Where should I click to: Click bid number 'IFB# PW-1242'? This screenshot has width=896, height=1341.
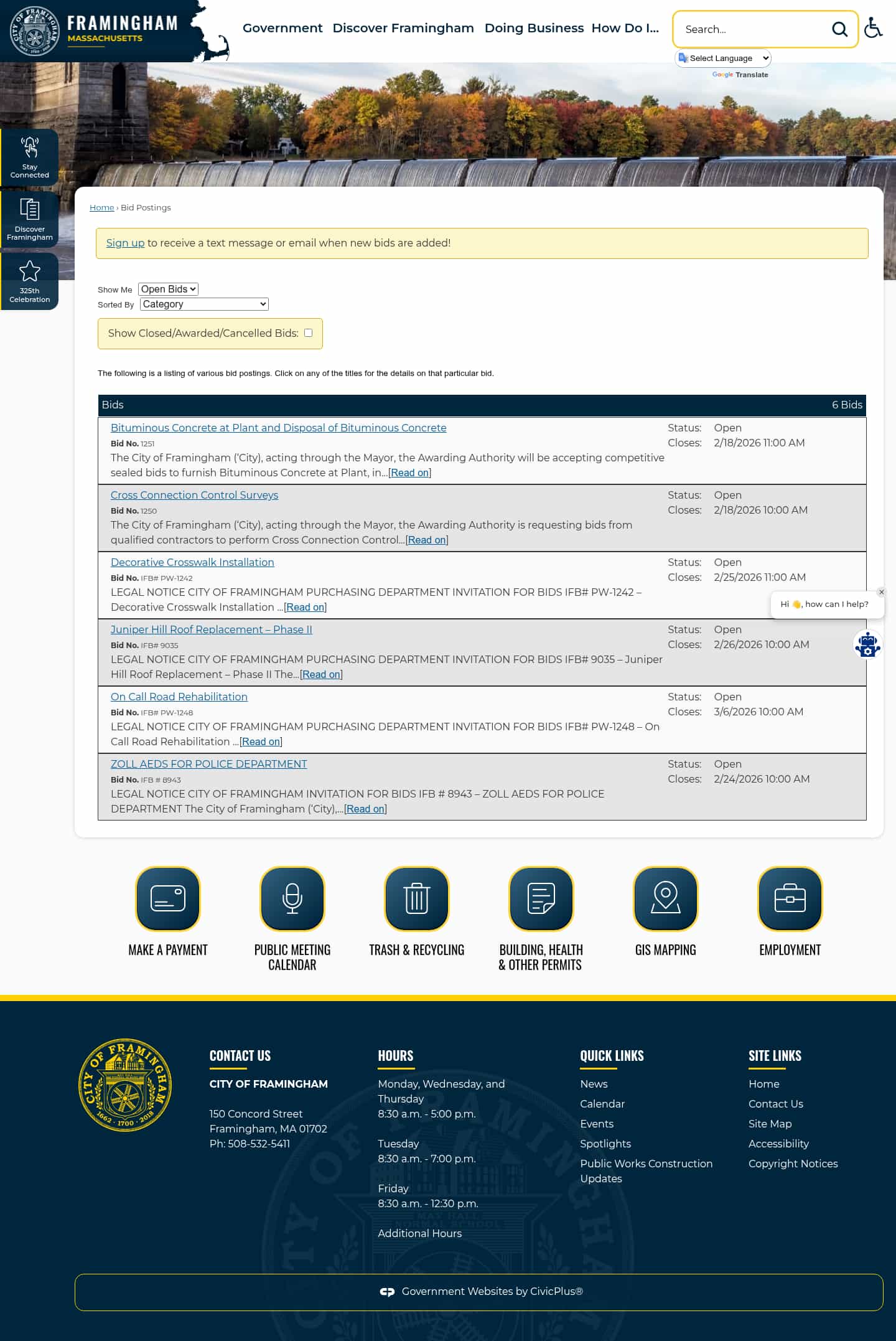coord(167,578)
